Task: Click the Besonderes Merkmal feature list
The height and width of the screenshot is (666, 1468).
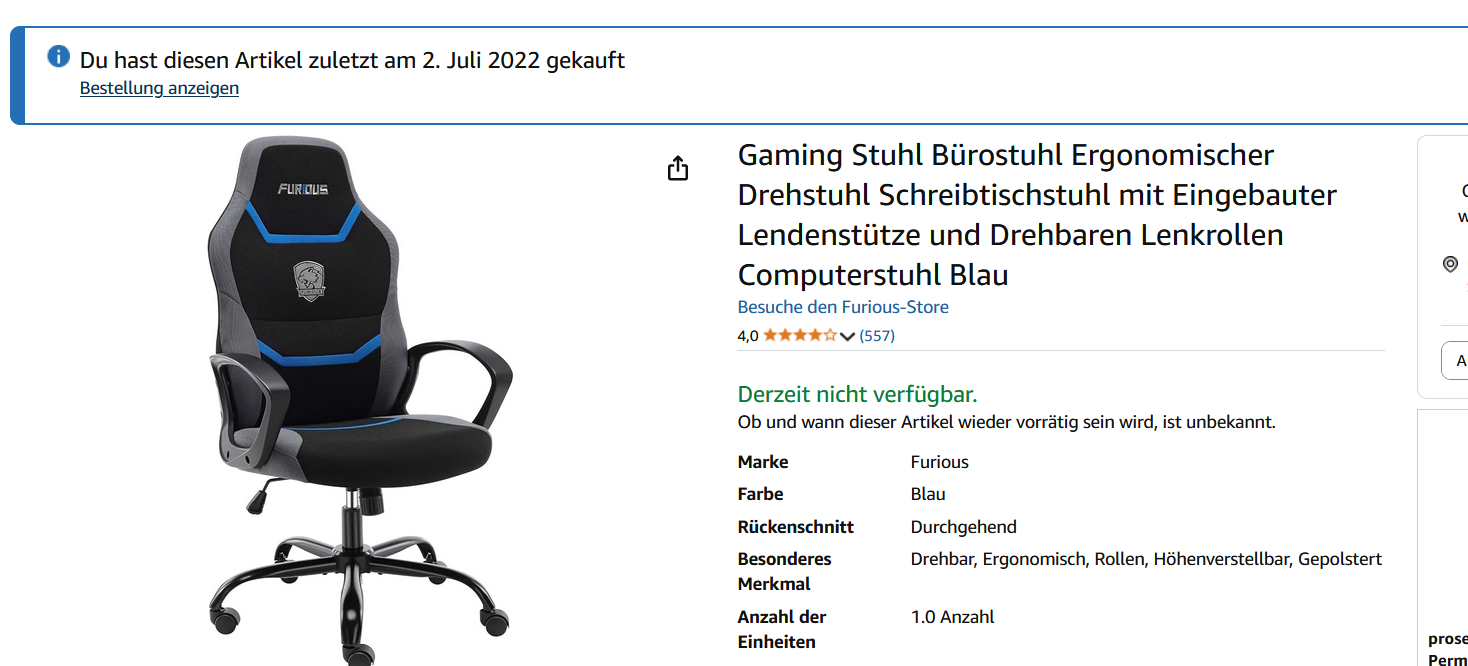Action: (x=1146, y=559)
